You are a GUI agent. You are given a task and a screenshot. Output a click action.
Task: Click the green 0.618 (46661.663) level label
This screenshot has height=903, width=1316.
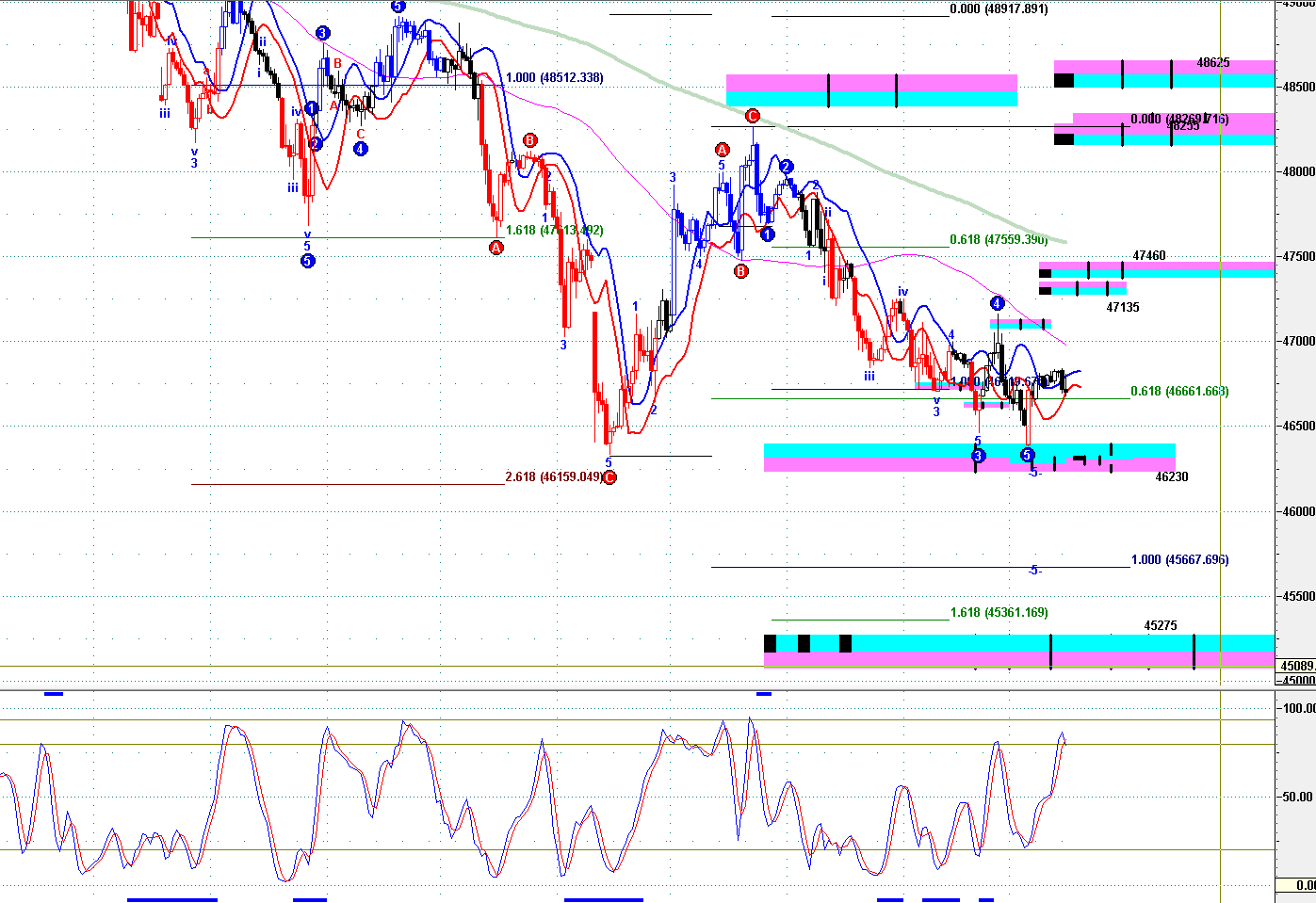[x=1179, y=392]
